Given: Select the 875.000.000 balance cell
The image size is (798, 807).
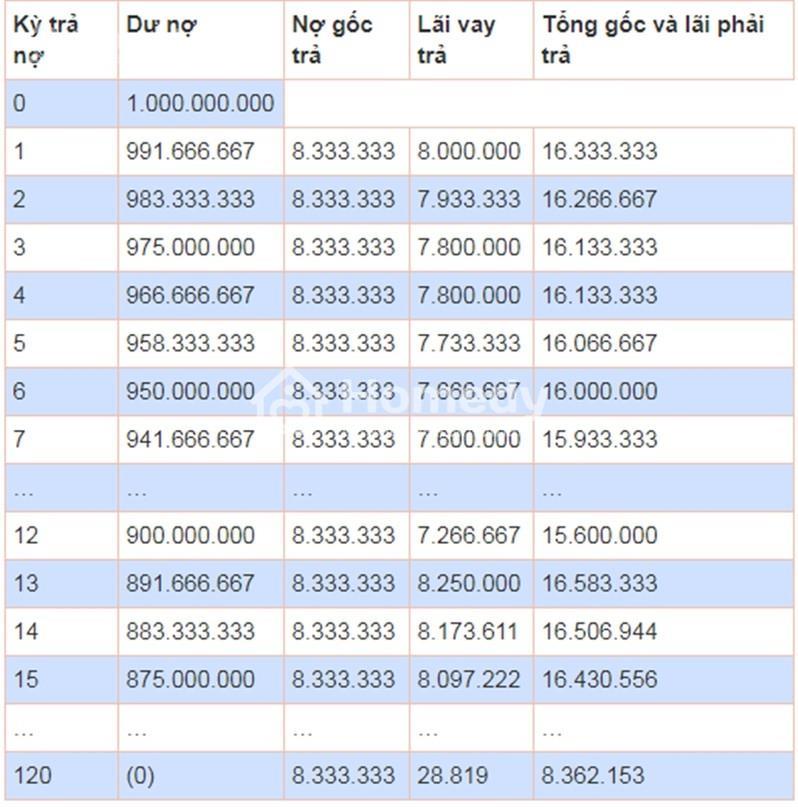Looking at the screenshot, I should pyautogui.click(x=201, y=679).
